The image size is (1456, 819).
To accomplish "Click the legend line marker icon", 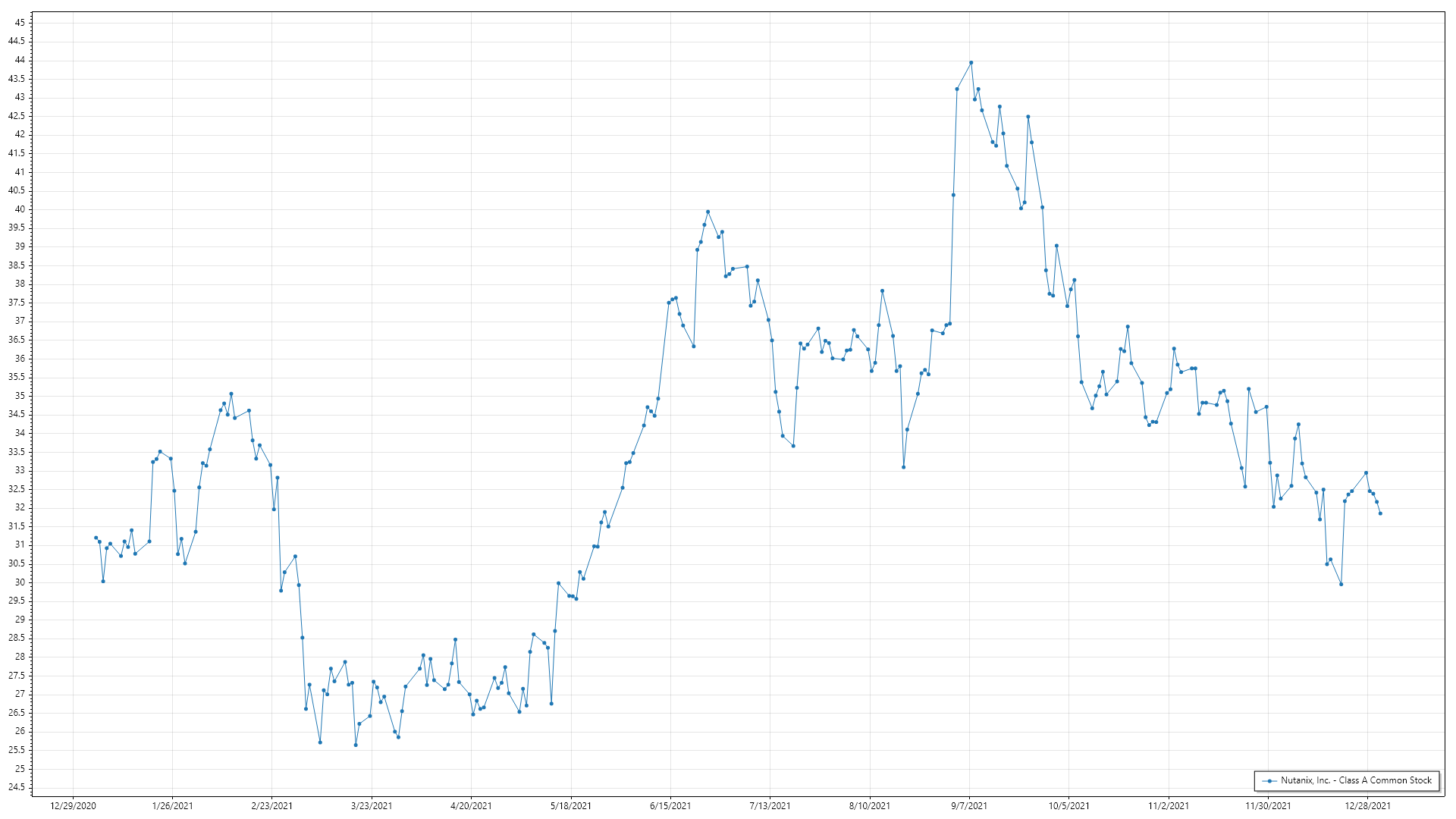I will click(x=1269, y=780).
